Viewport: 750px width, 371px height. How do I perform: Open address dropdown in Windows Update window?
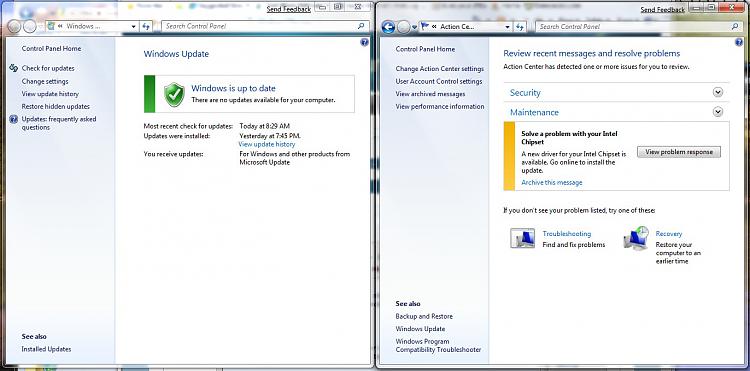[x=133, y=27]
